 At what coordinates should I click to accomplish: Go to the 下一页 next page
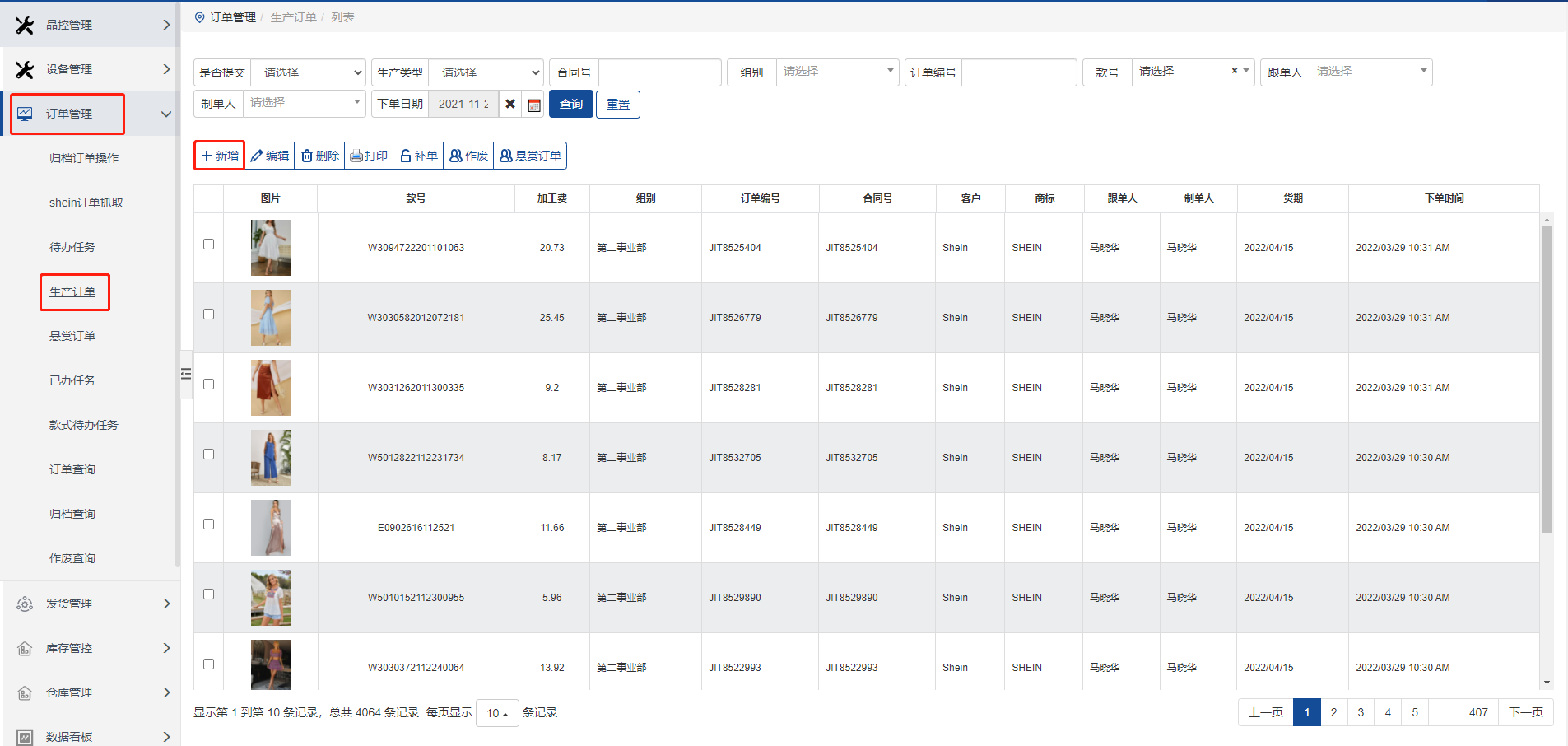pos(1525,712)
